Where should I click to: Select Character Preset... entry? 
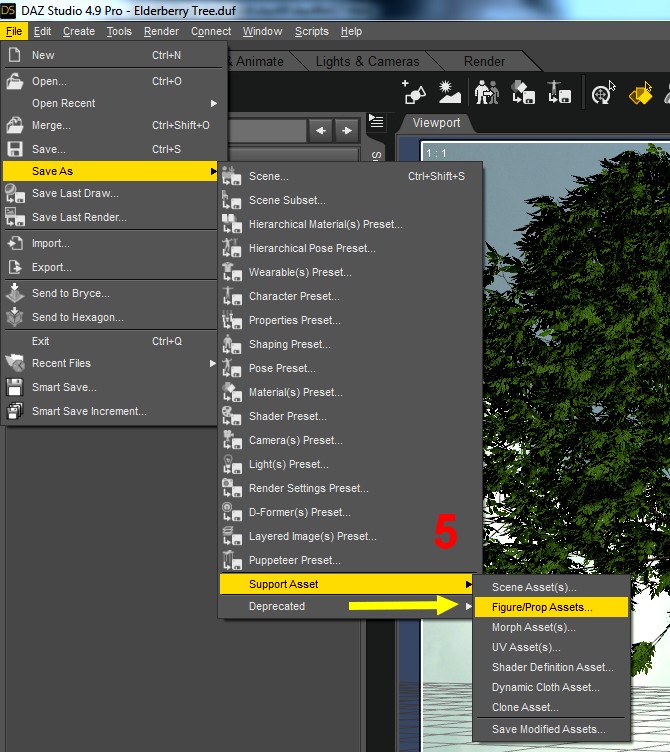(349, 296)
